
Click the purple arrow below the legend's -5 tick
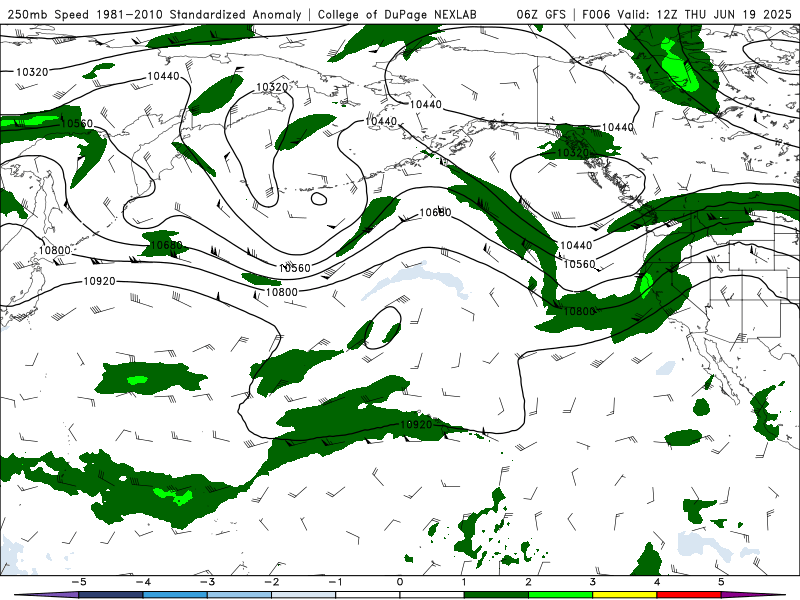point(46,595)
